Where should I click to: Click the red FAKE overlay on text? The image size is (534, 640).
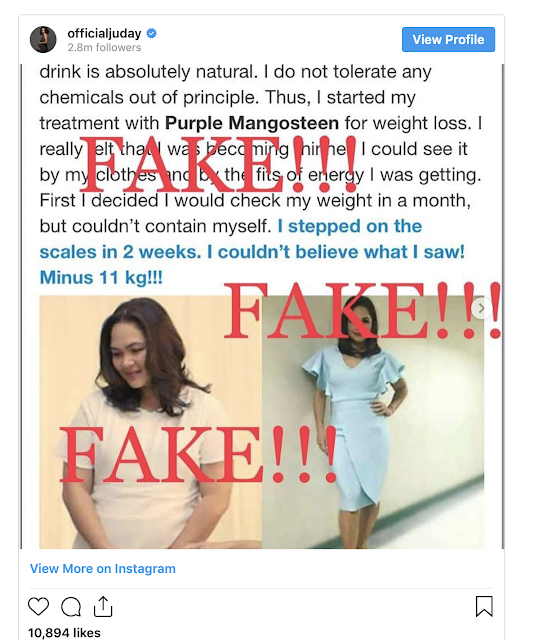click(218, 164)
